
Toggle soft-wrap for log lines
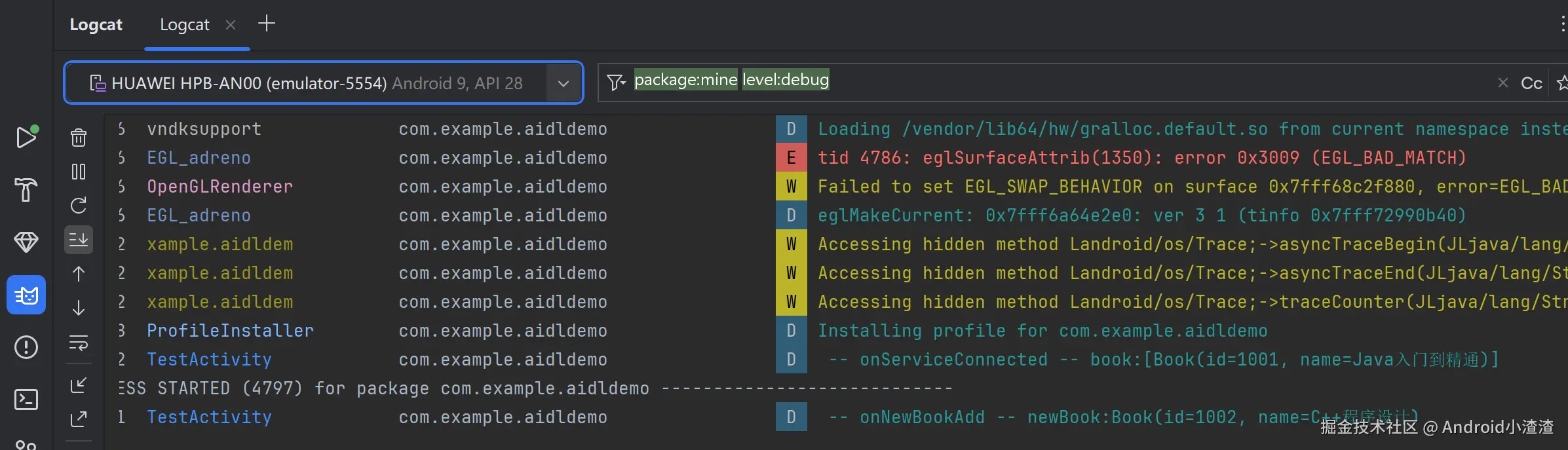coord(79,343)
